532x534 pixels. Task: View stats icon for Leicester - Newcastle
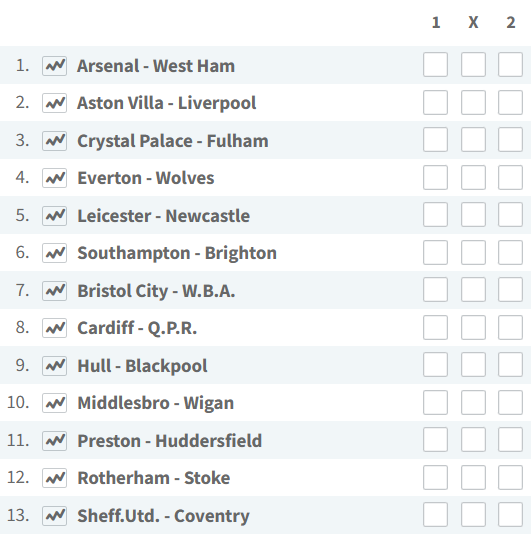pyautogui.click(x=54, y=216)
